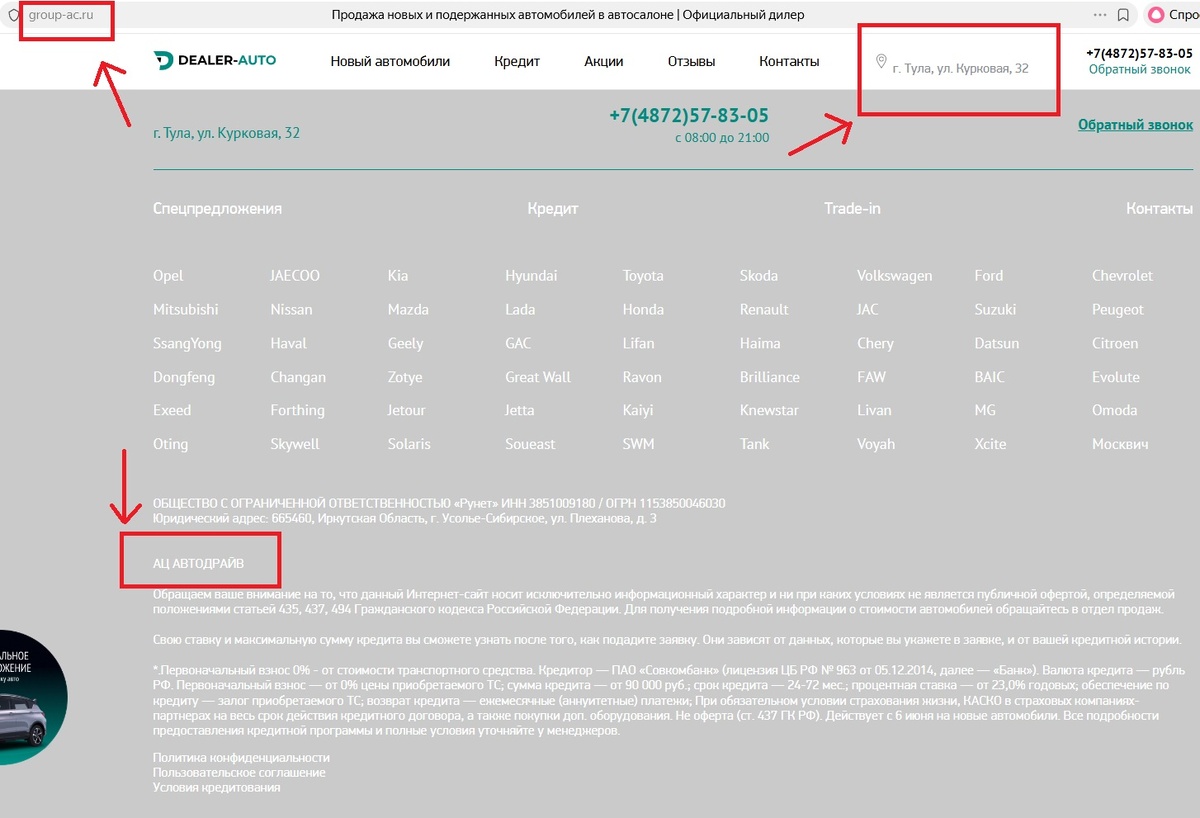This screenshot has width=1200, height=818.
Task: Open the Спецпредложения footer section link
Action: pyautogui.click(x=217, y=209)
